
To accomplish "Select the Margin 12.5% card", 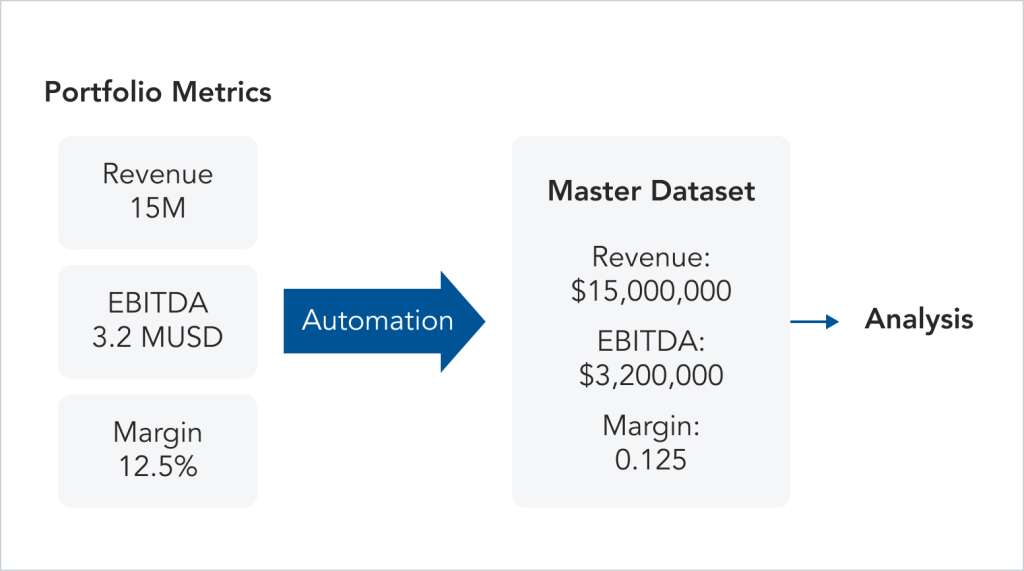I will tap(158, 450).
